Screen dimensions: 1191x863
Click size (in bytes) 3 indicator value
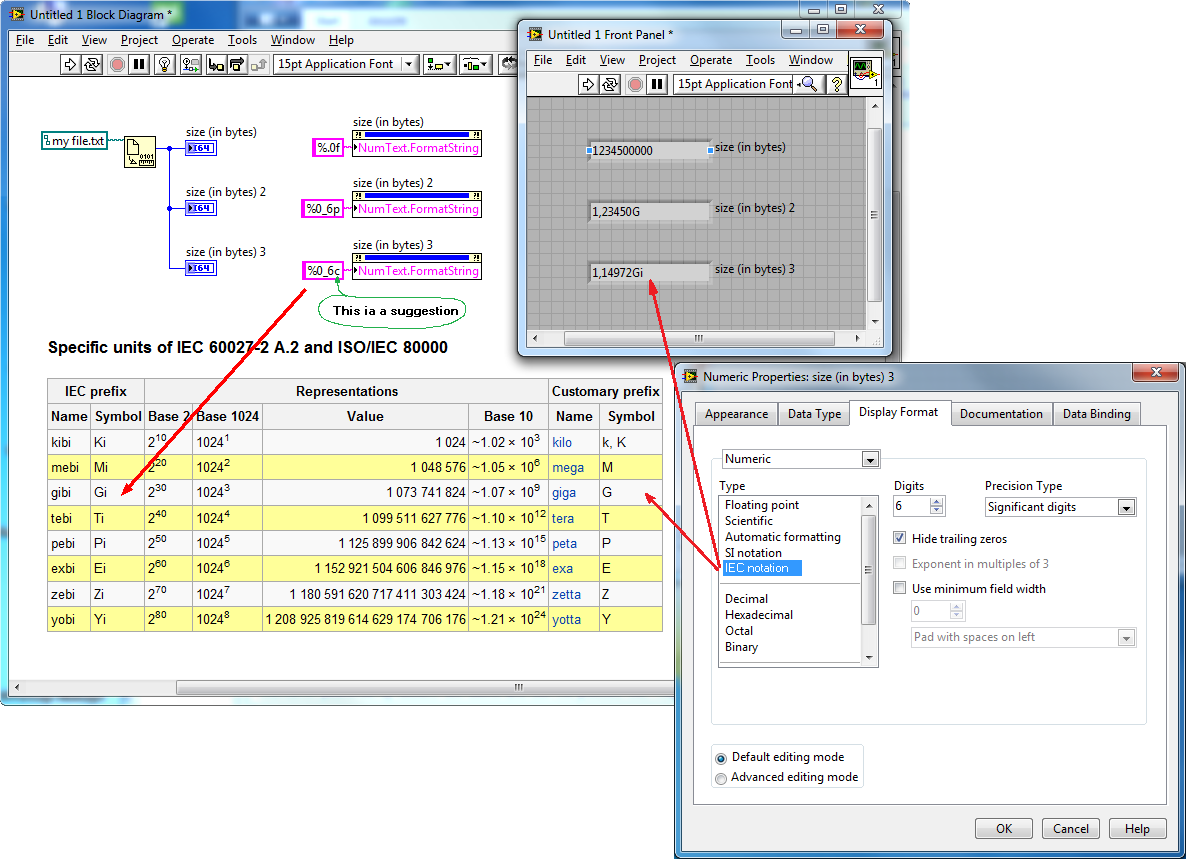(650, 273)
